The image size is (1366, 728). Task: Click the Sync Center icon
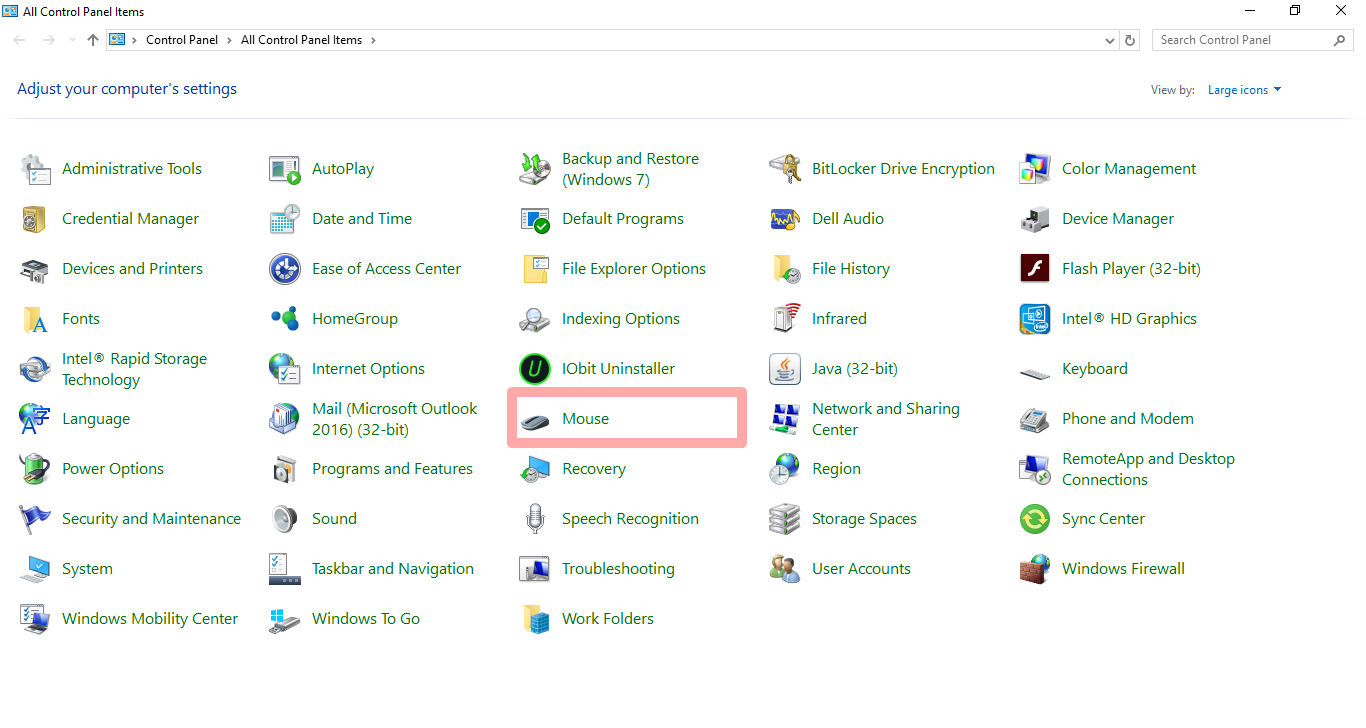click(1035, 519)
